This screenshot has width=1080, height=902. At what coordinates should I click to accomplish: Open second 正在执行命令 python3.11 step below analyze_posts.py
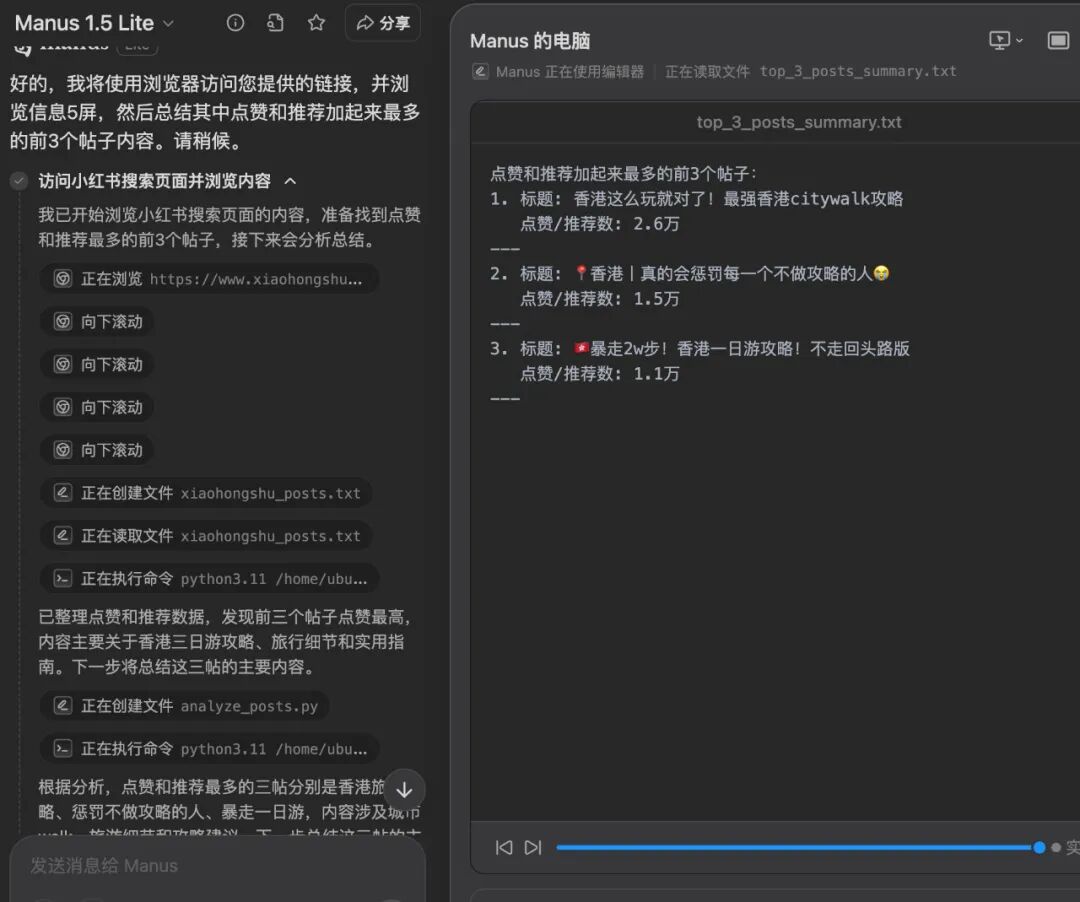coord(209,748)
